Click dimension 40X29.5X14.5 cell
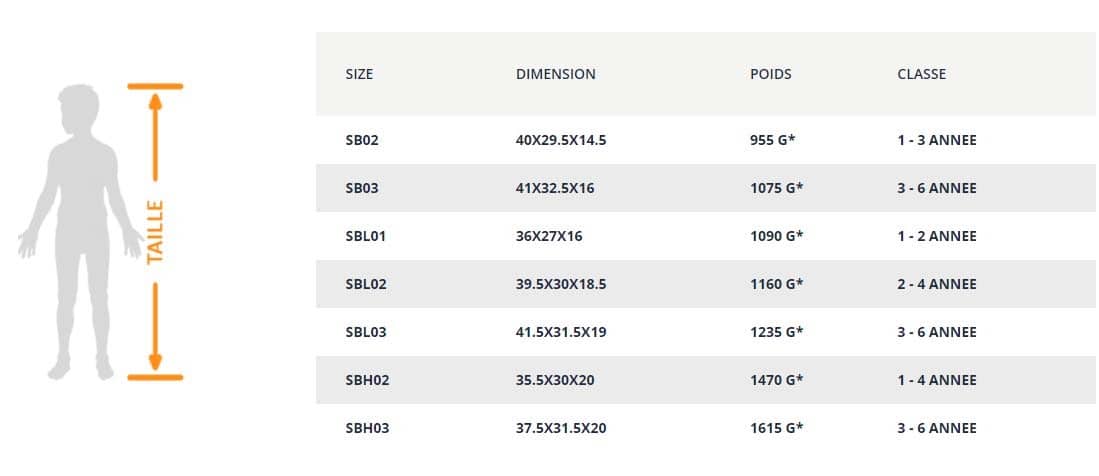Viewport: 1099px width, 476px height. point(561,140)
